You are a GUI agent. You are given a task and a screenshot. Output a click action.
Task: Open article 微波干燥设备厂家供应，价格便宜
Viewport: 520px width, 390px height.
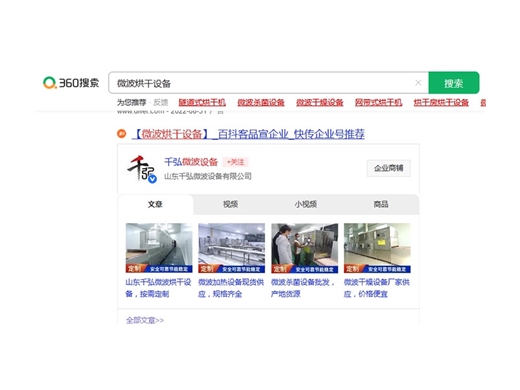click(377, 288)
